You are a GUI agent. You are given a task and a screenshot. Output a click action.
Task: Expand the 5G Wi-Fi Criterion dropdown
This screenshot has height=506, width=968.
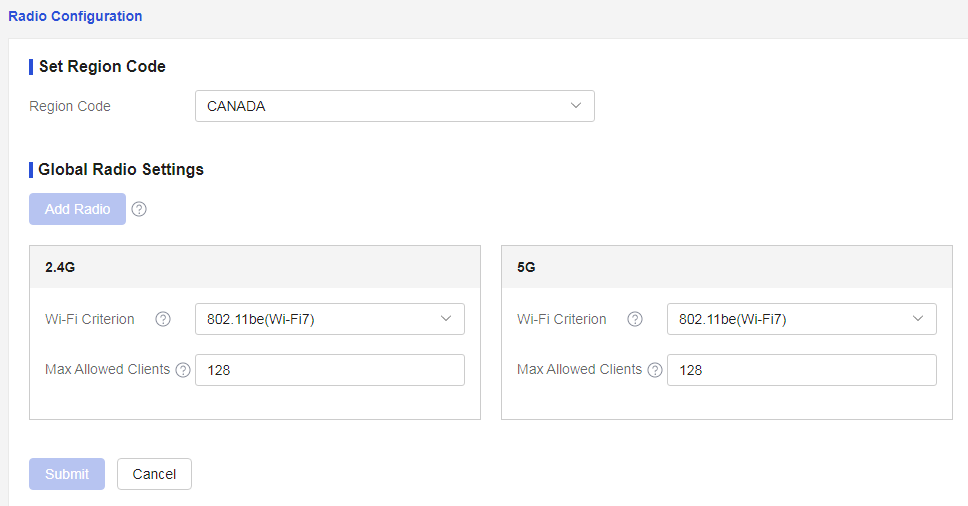[802, 319]
